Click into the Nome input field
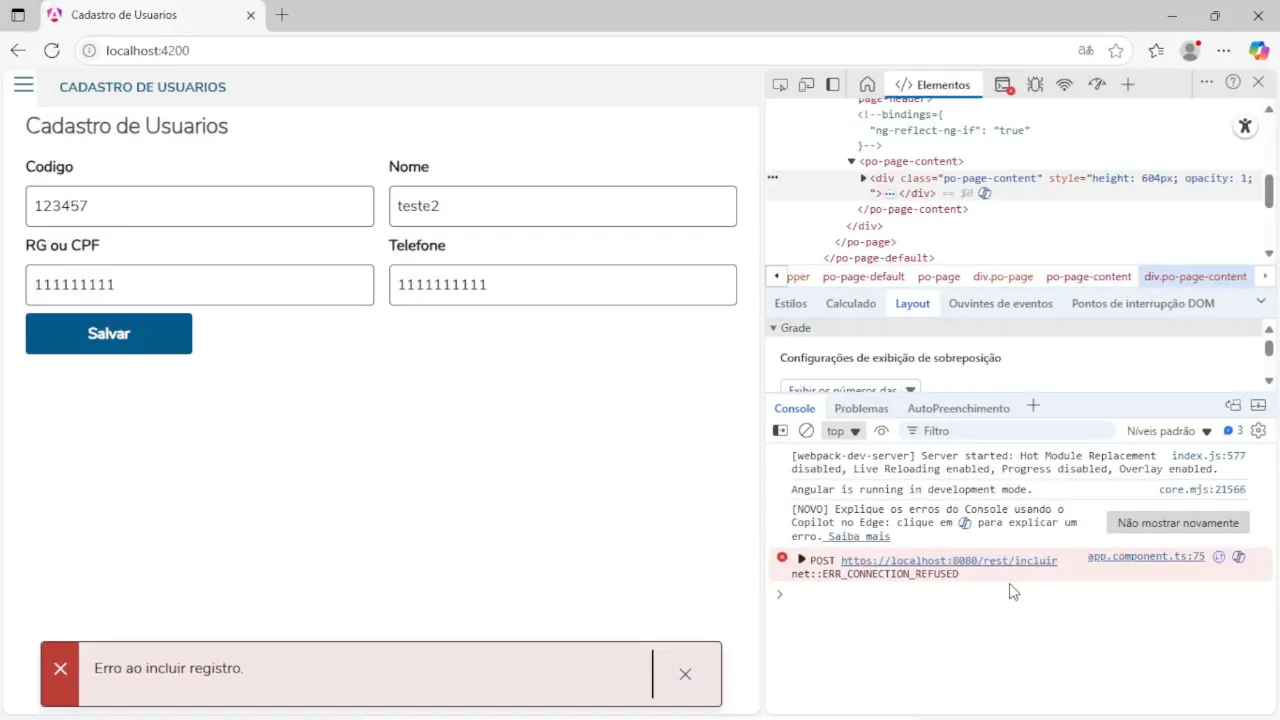 coord(562,206)
